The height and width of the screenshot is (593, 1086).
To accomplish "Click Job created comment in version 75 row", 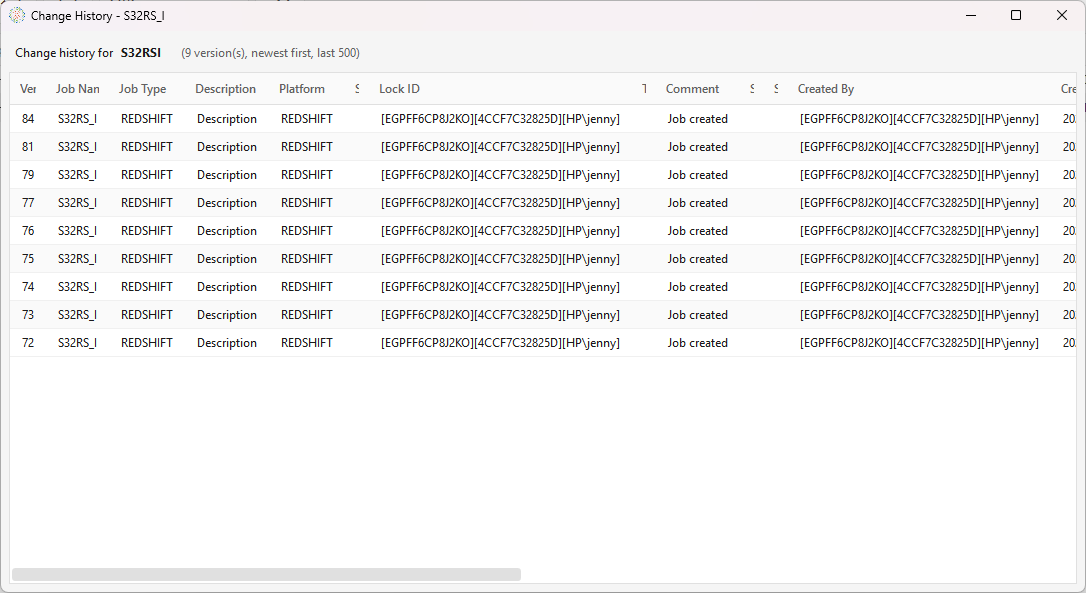I will point(697,258).
